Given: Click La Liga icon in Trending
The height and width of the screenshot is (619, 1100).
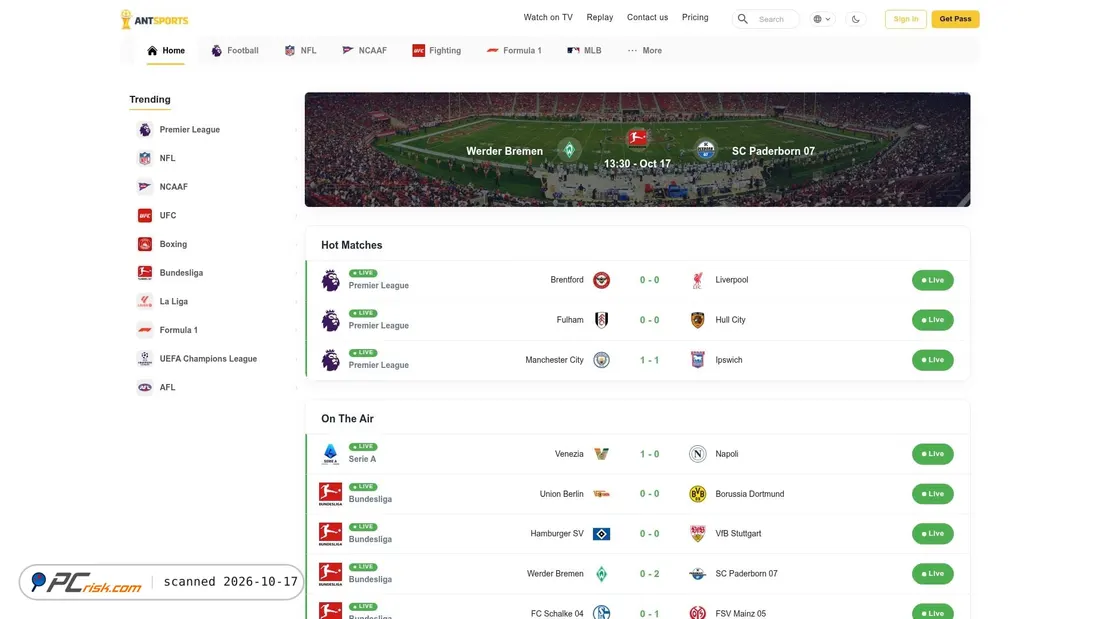Looking at the screenshot, I should (x=145, y=302).
